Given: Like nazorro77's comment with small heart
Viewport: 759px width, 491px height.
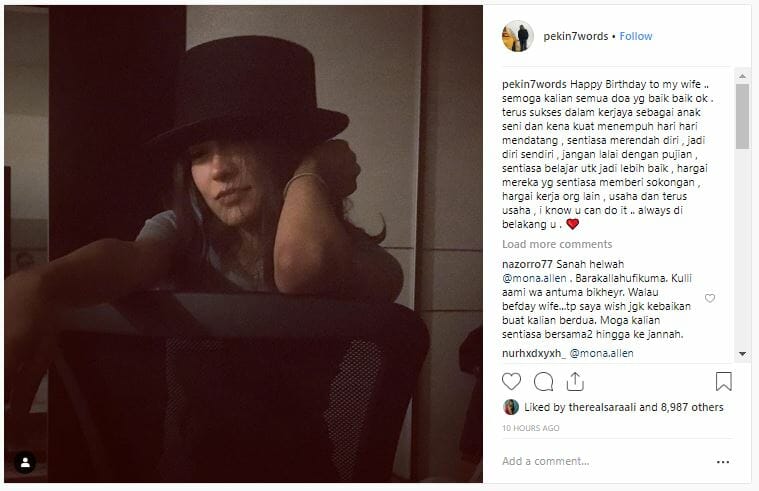Looking at the screenshot, I should click(710, 298).
